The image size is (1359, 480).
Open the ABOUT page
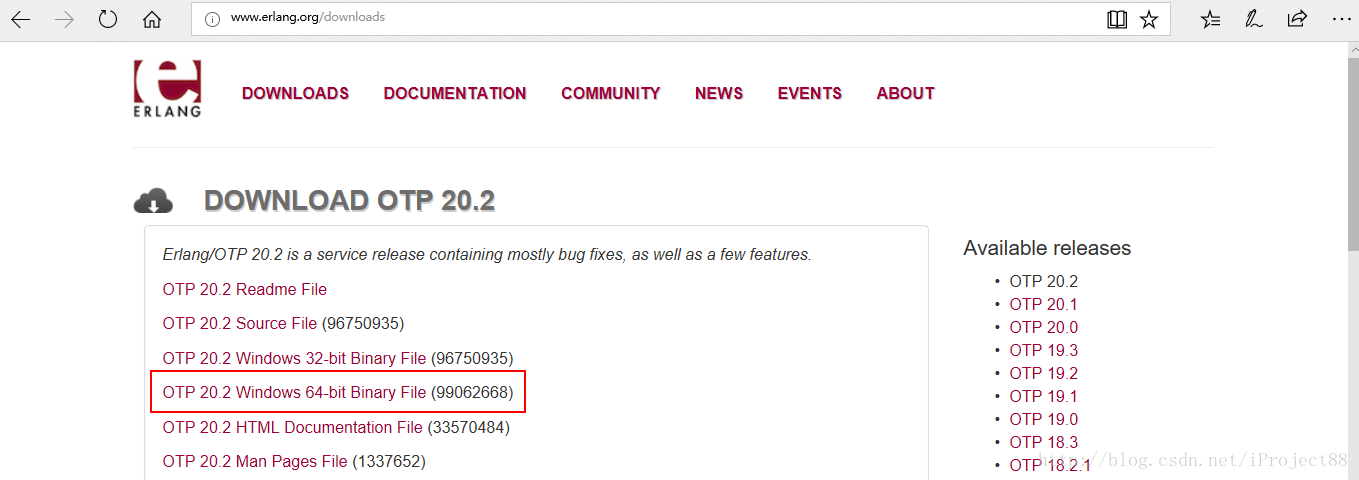coord(905,93)
